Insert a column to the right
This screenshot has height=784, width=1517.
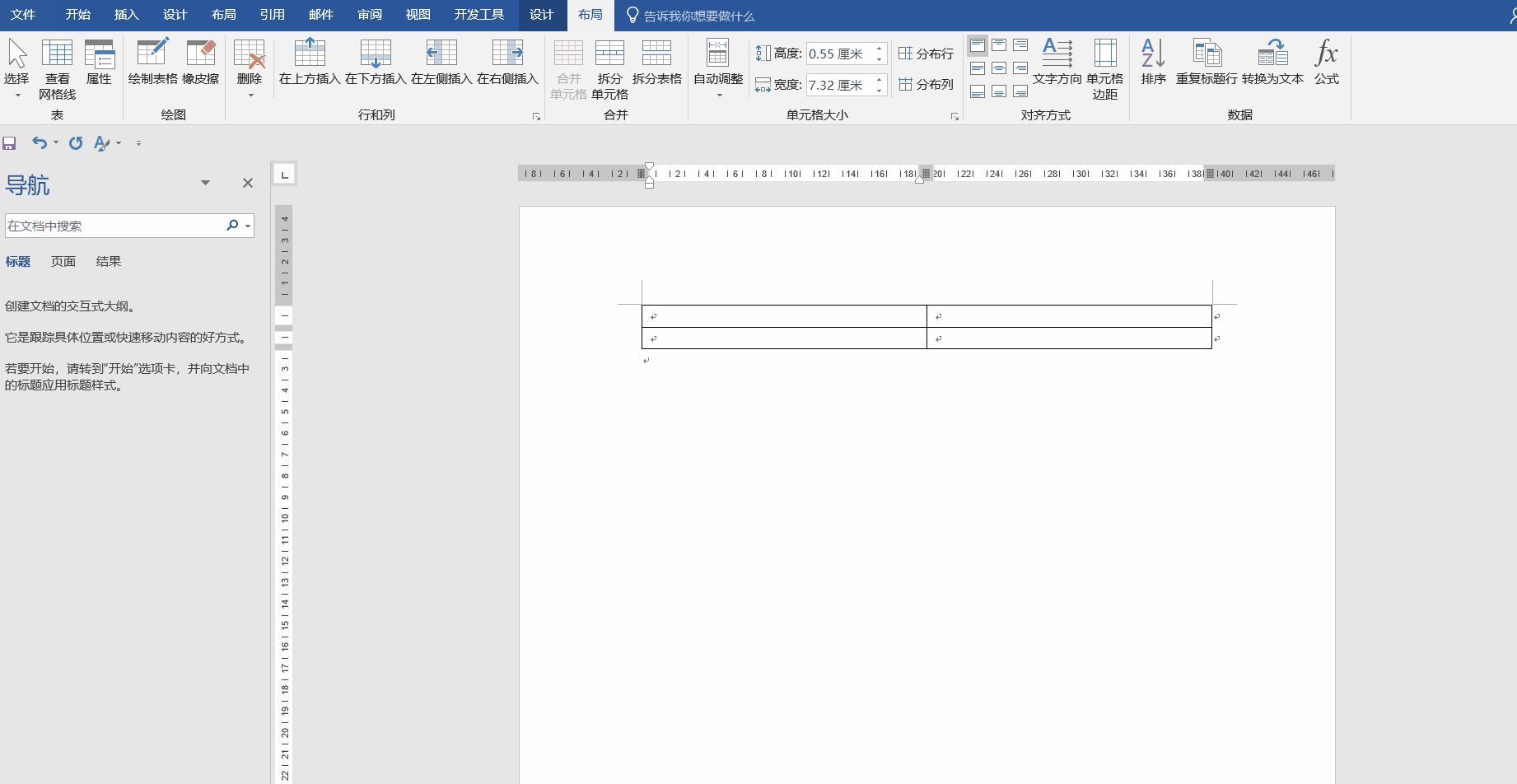tap(507, 62)
